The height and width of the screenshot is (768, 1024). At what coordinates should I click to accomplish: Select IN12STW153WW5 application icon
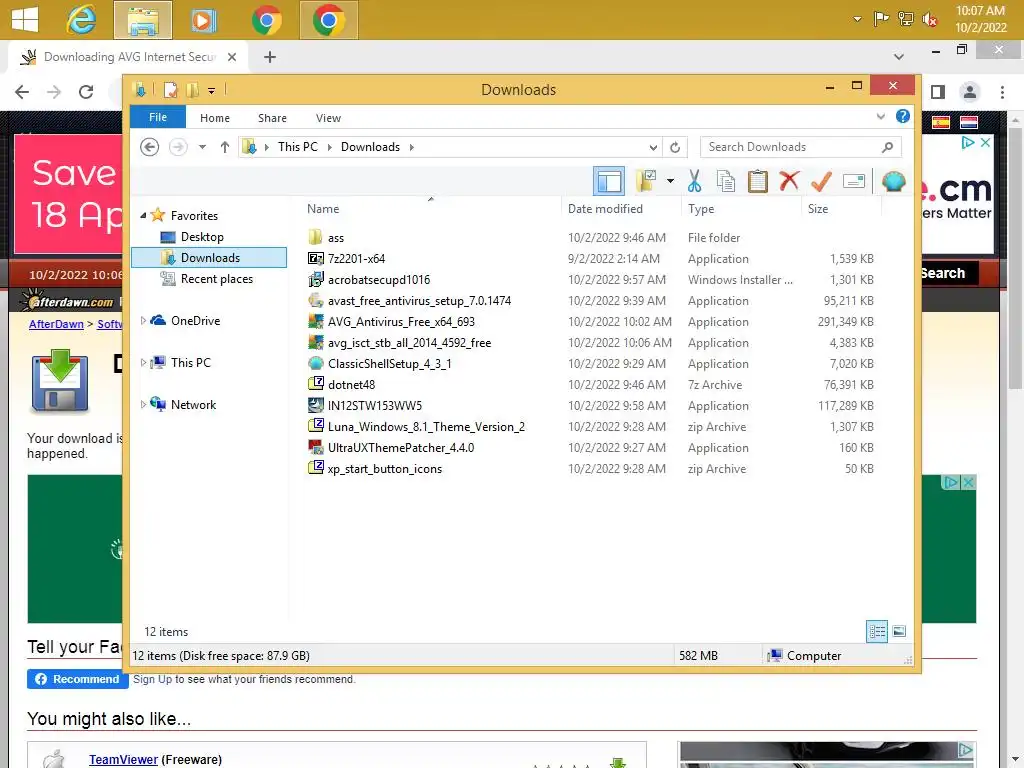315,406
